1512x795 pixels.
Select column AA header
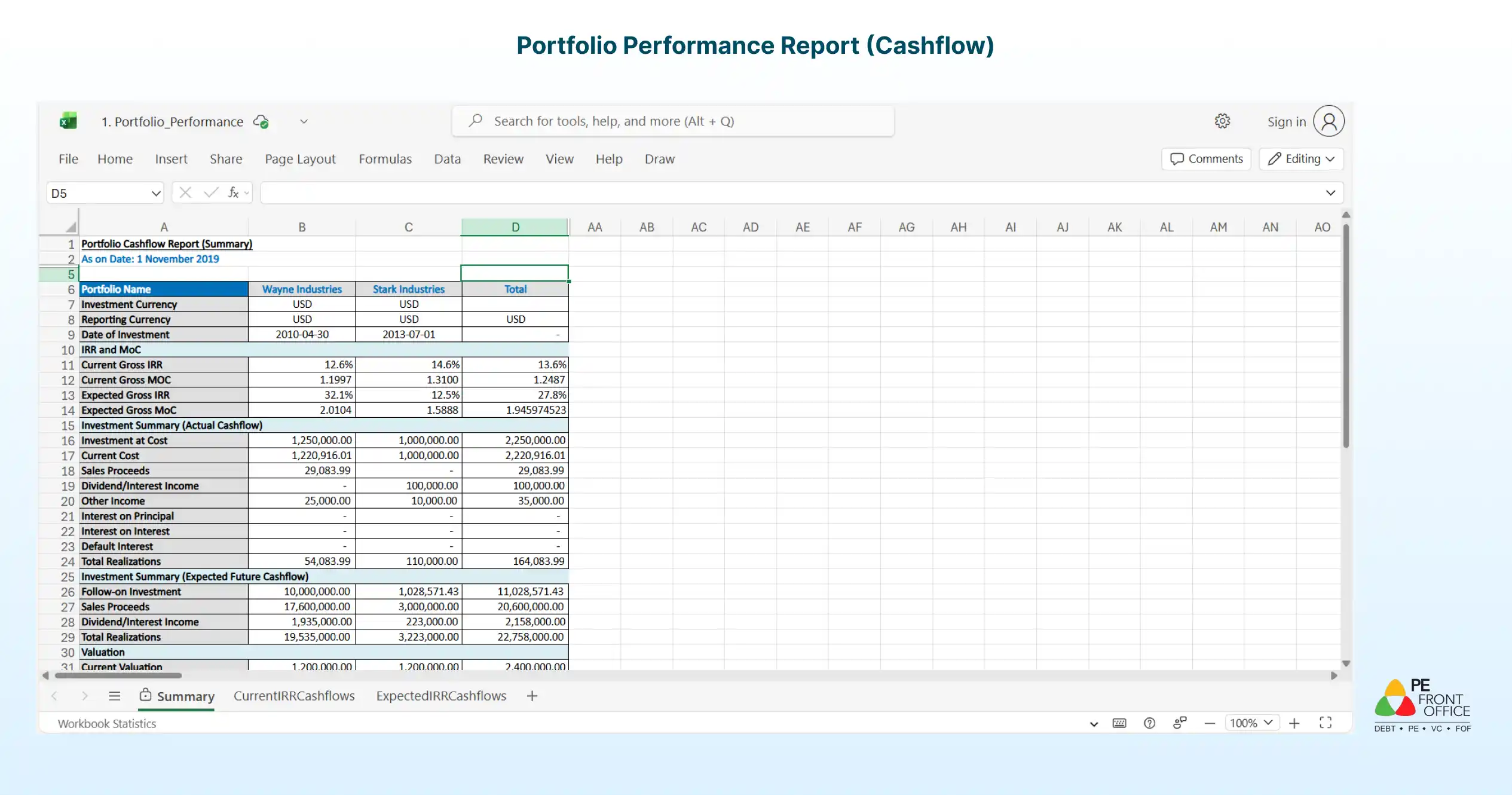pyautogui.click(x=595, y=227)
